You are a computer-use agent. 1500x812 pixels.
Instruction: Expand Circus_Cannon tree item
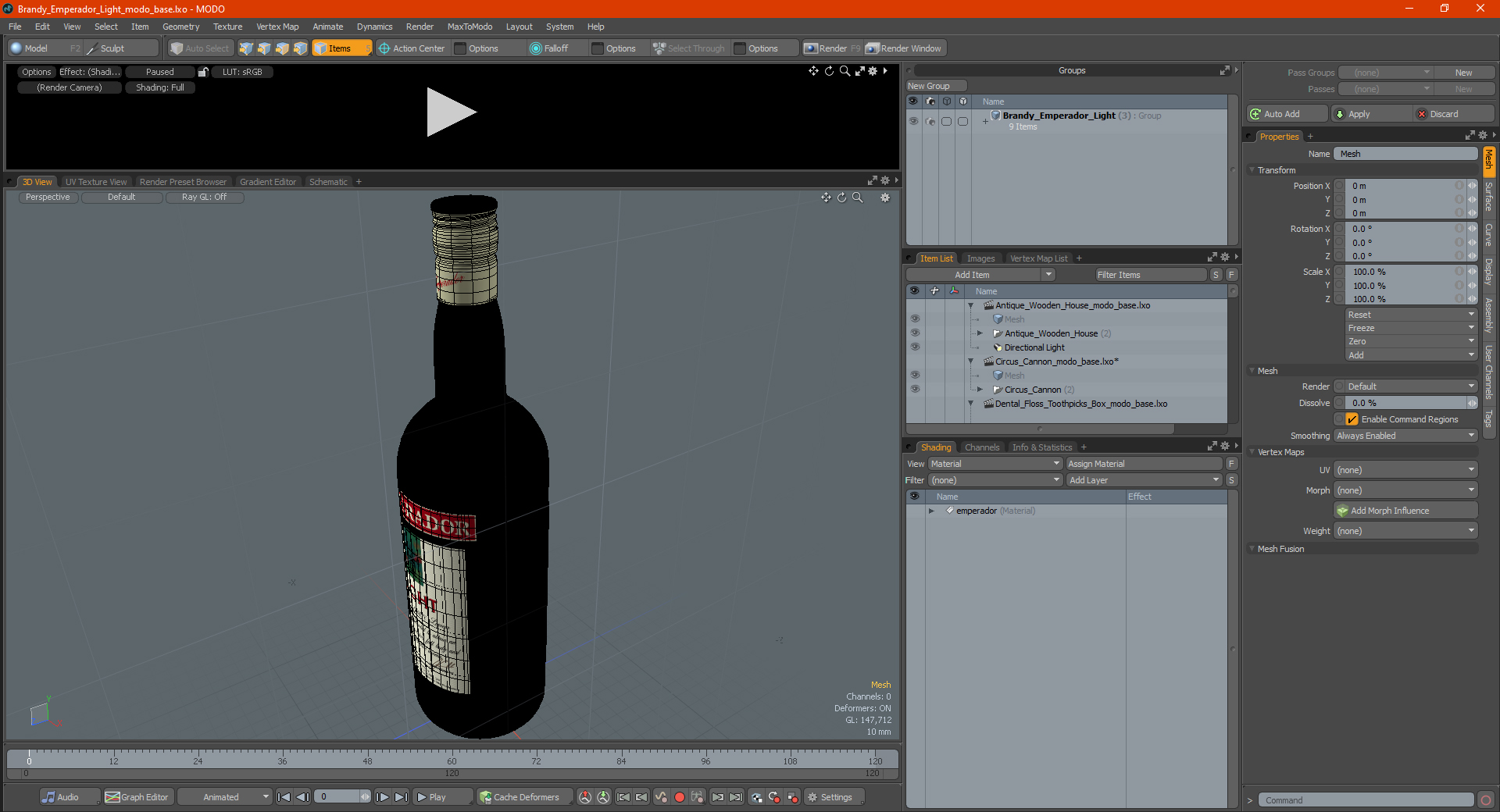[980, 390]
